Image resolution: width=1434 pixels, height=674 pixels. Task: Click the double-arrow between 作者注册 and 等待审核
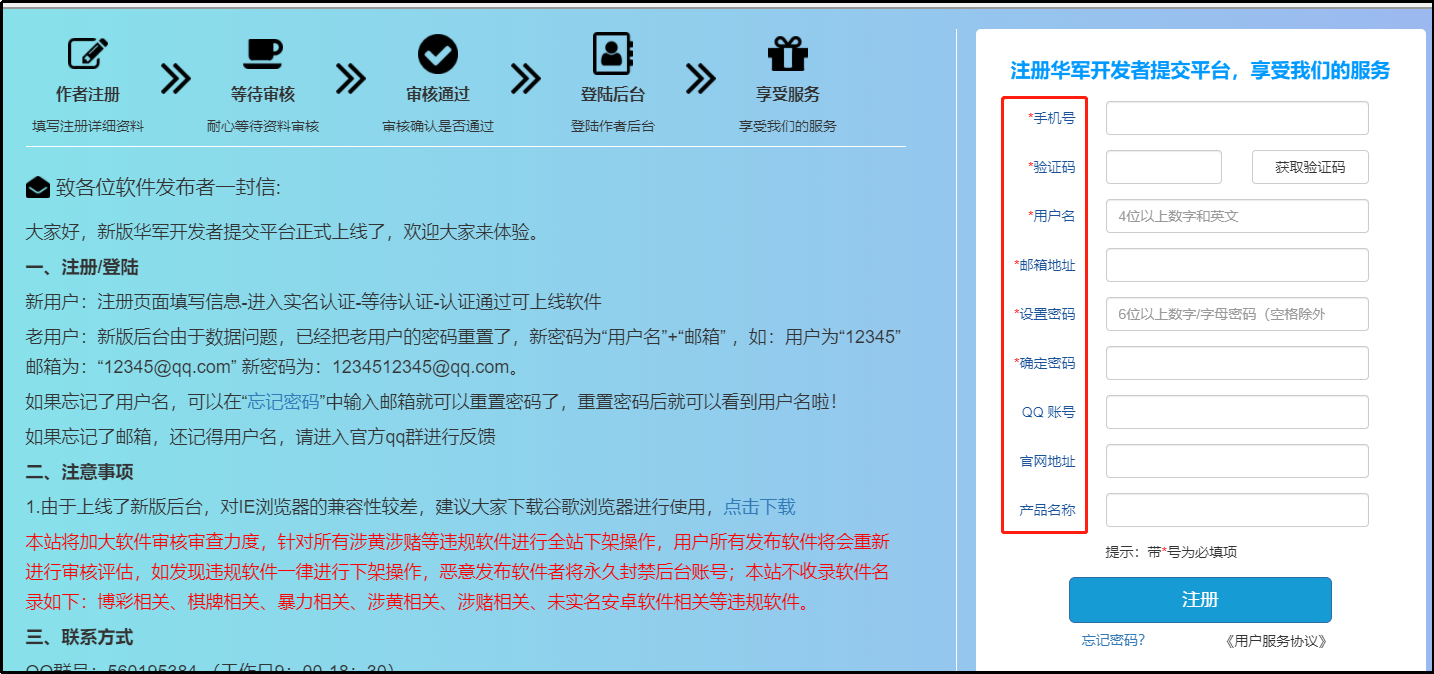(176, 78)
